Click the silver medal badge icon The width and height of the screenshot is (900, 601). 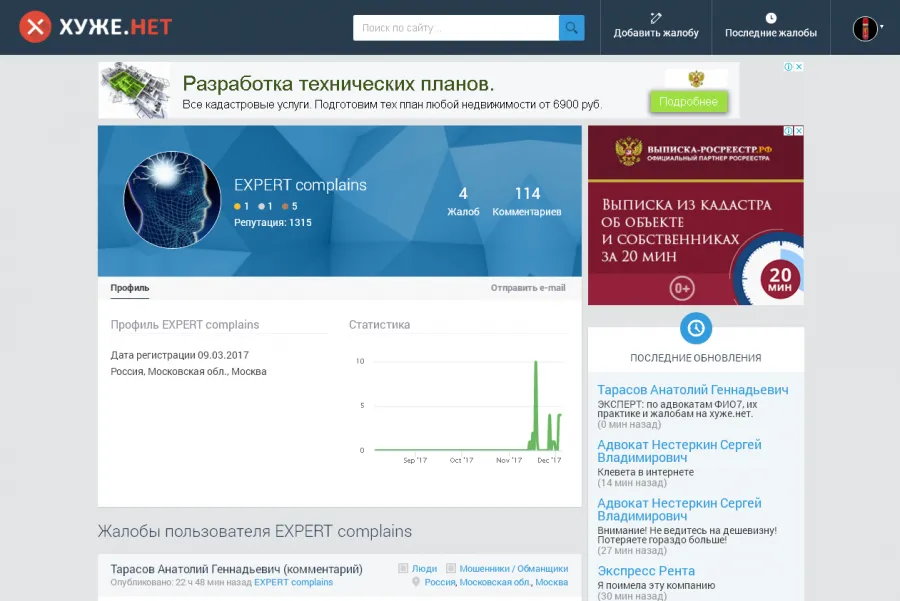(261, 206)
